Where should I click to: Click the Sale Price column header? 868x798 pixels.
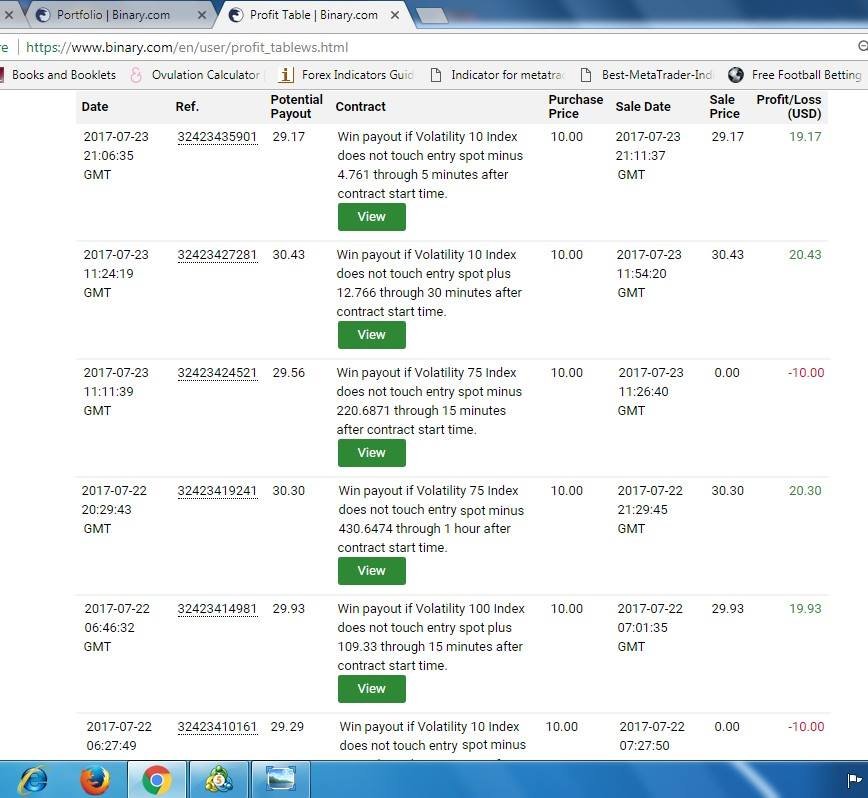[x=725, y=106]
